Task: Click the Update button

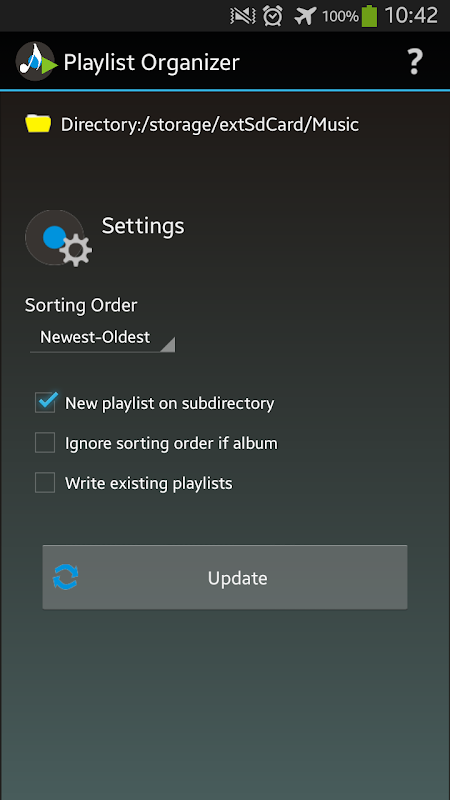Action: (x=224, y=577)
